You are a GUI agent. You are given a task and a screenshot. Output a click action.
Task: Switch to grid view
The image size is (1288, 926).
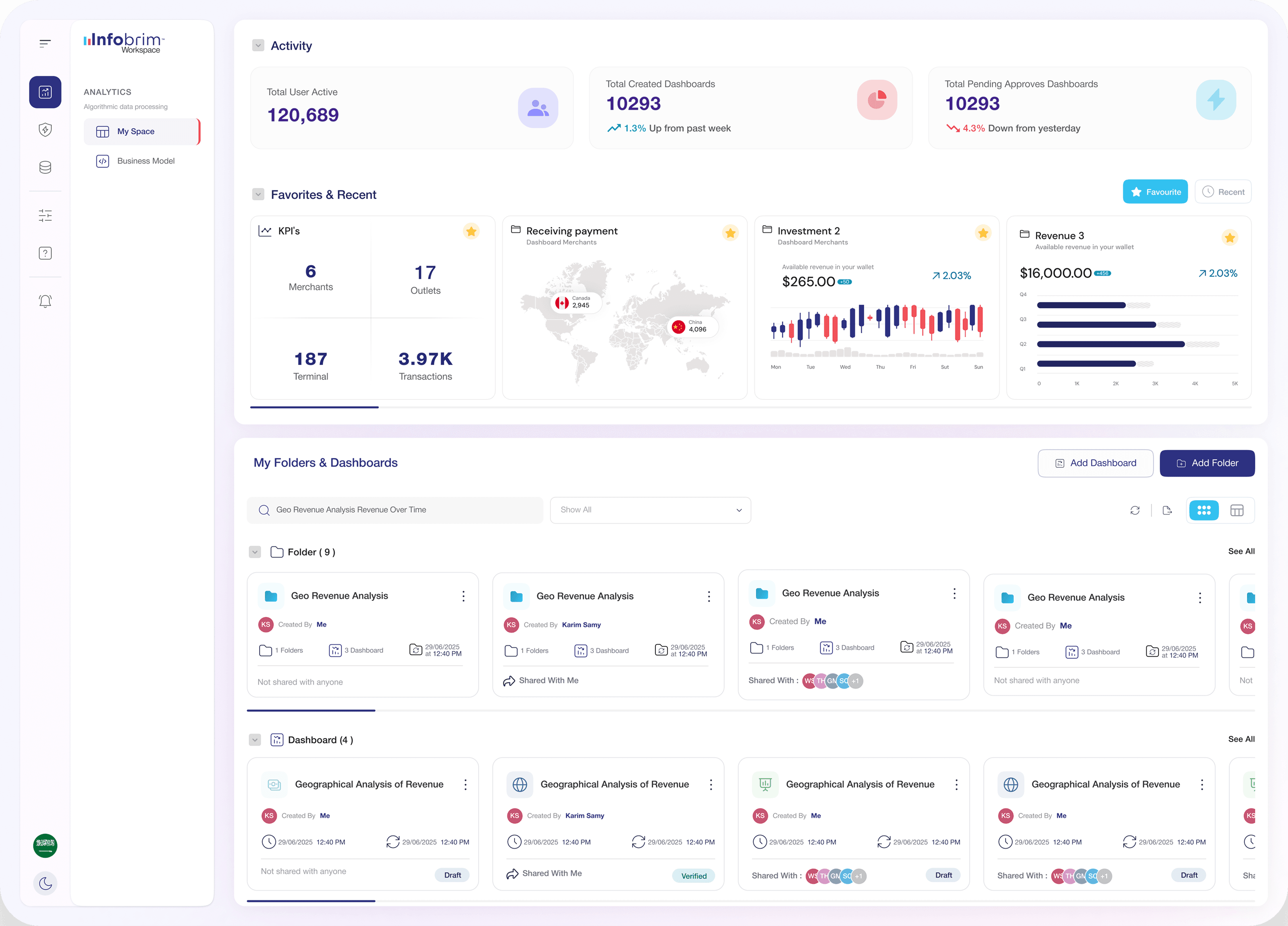pos(1204,510)
